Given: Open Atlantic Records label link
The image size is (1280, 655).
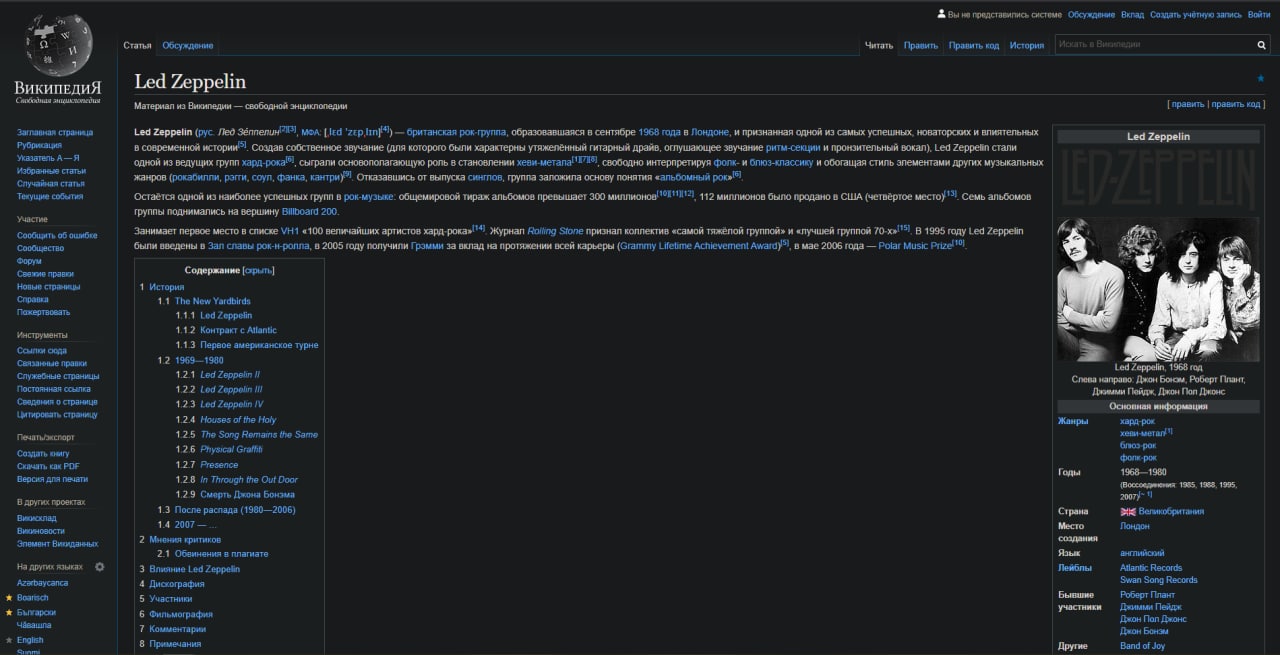Looking at the screenshot, I should click(1151, 567).
